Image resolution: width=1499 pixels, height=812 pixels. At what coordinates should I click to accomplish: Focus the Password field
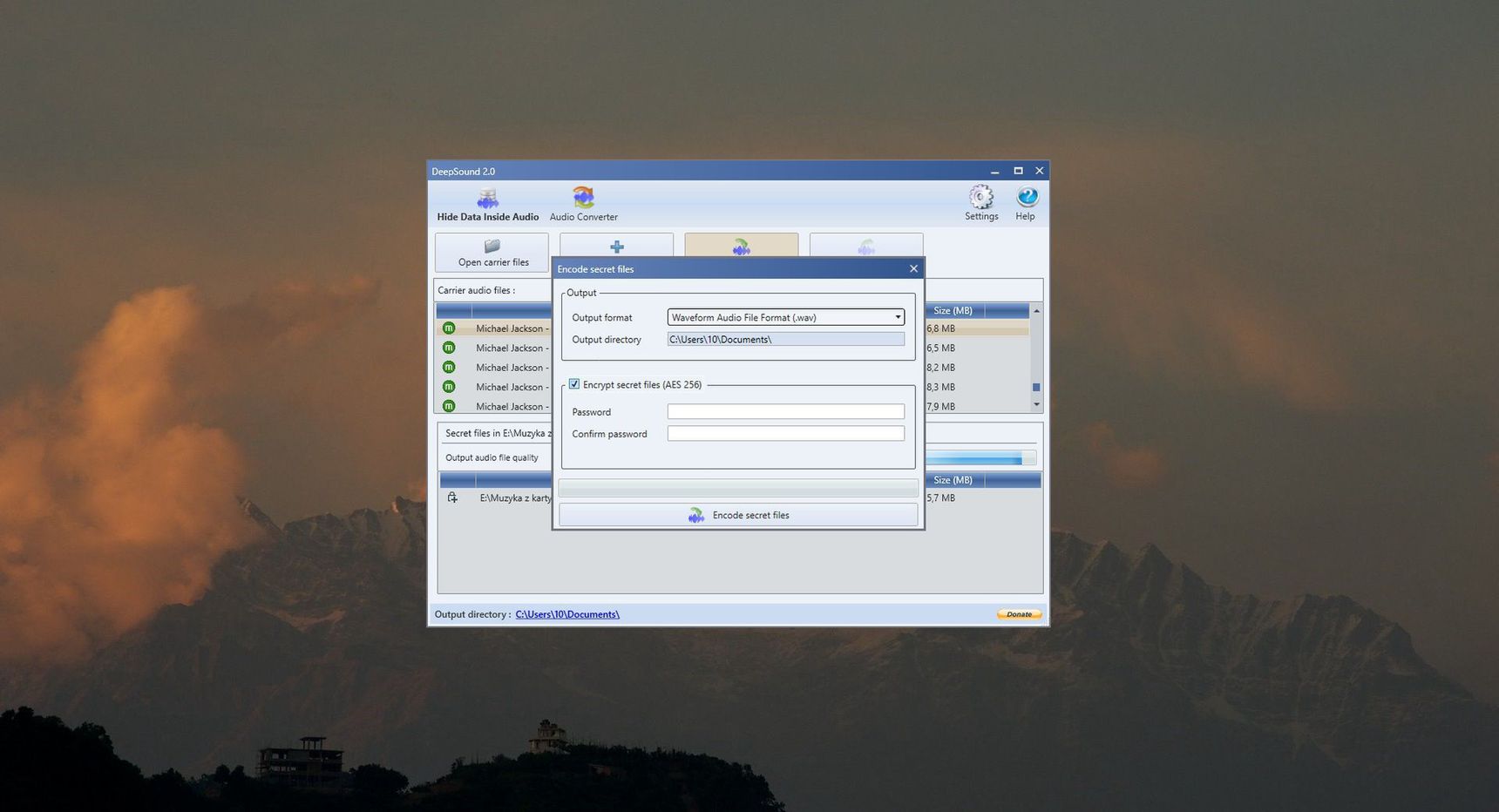pyautogui.click(x=785, y=411)
